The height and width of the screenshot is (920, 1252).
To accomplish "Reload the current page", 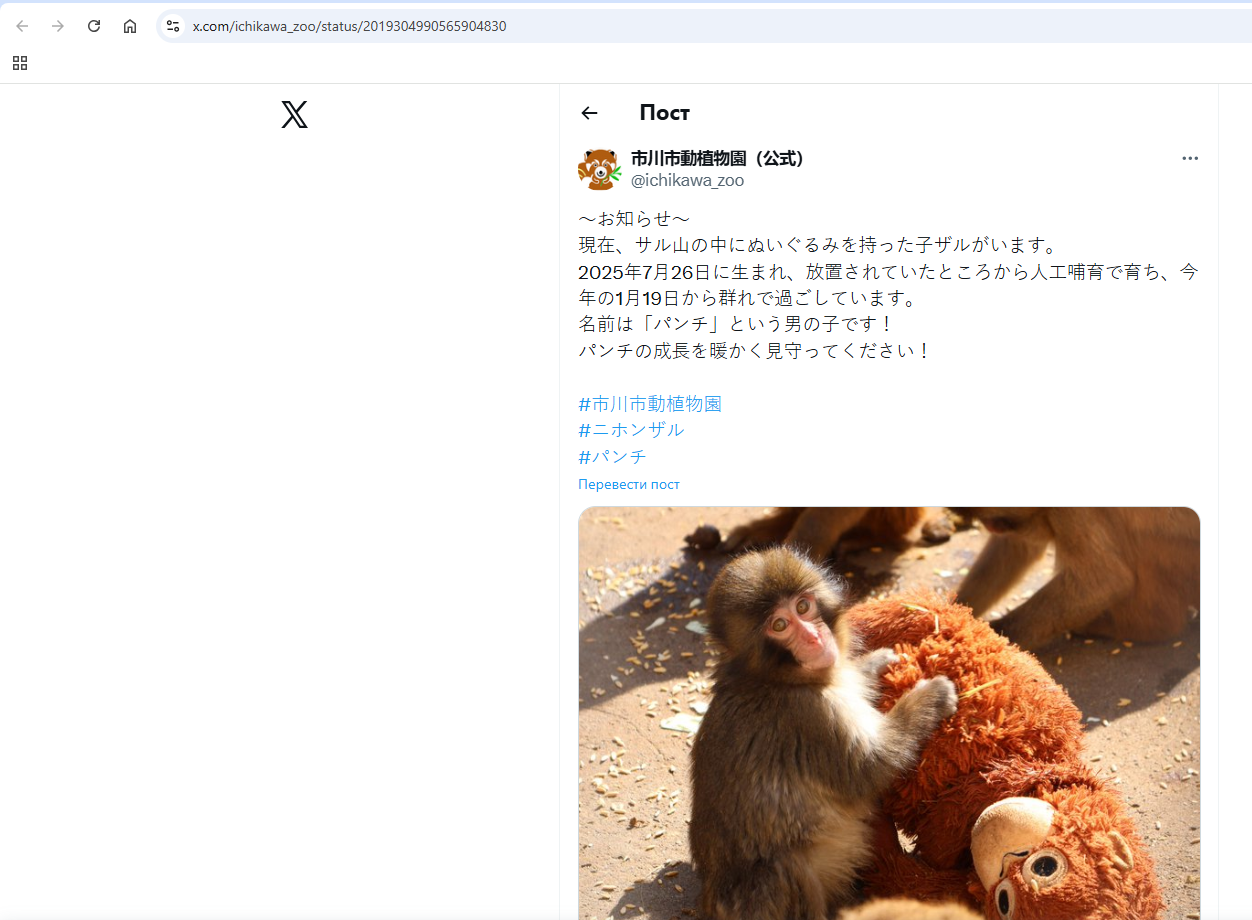I will pos(94,26).
